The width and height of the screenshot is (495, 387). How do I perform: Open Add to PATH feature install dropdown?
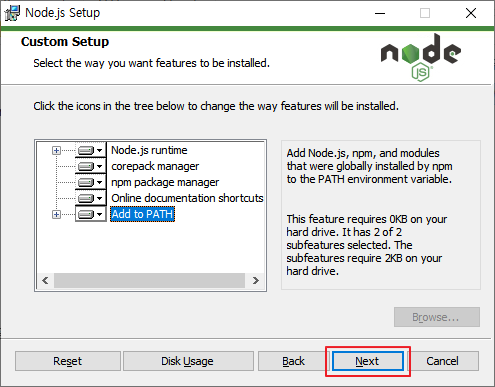pyautogui.click(x=90, y=214)
